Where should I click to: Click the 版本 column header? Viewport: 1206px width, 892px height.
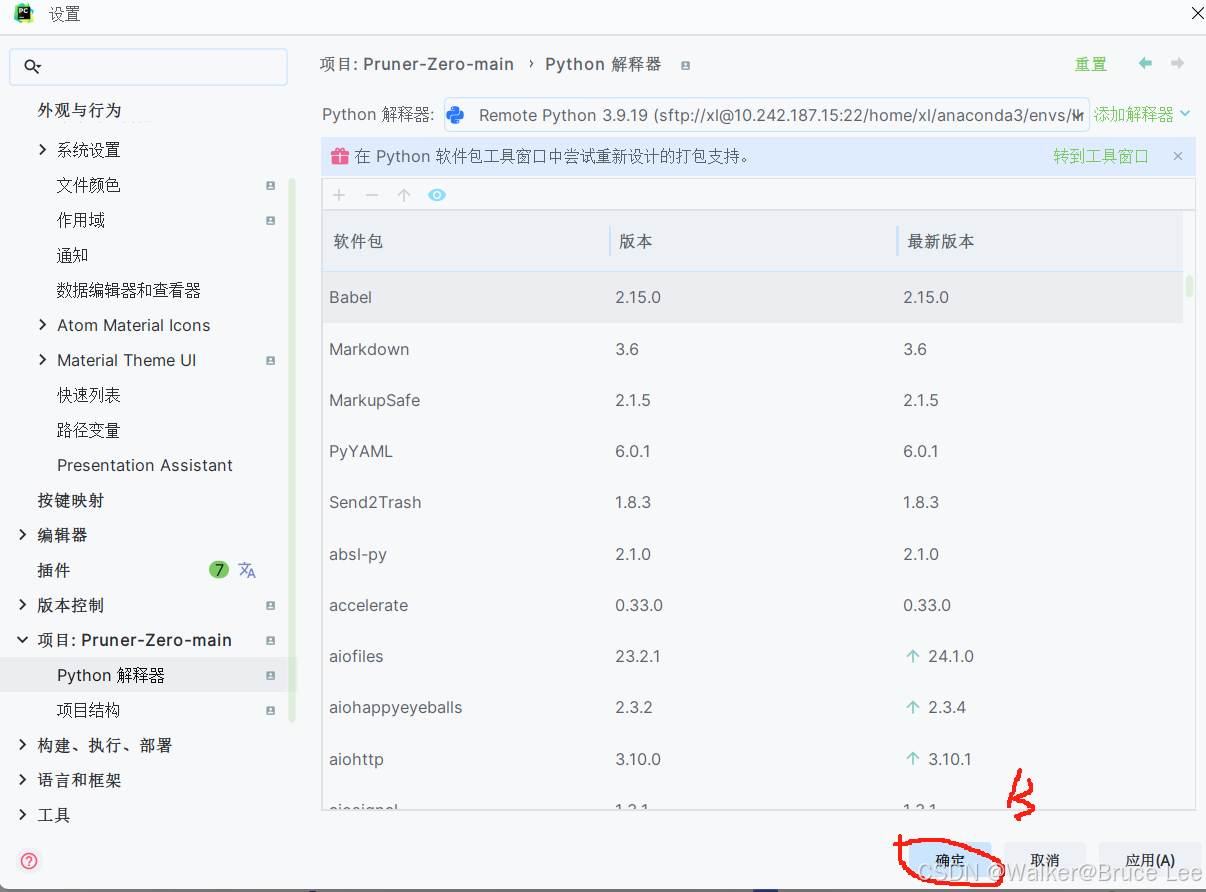(x=754, y=241)
